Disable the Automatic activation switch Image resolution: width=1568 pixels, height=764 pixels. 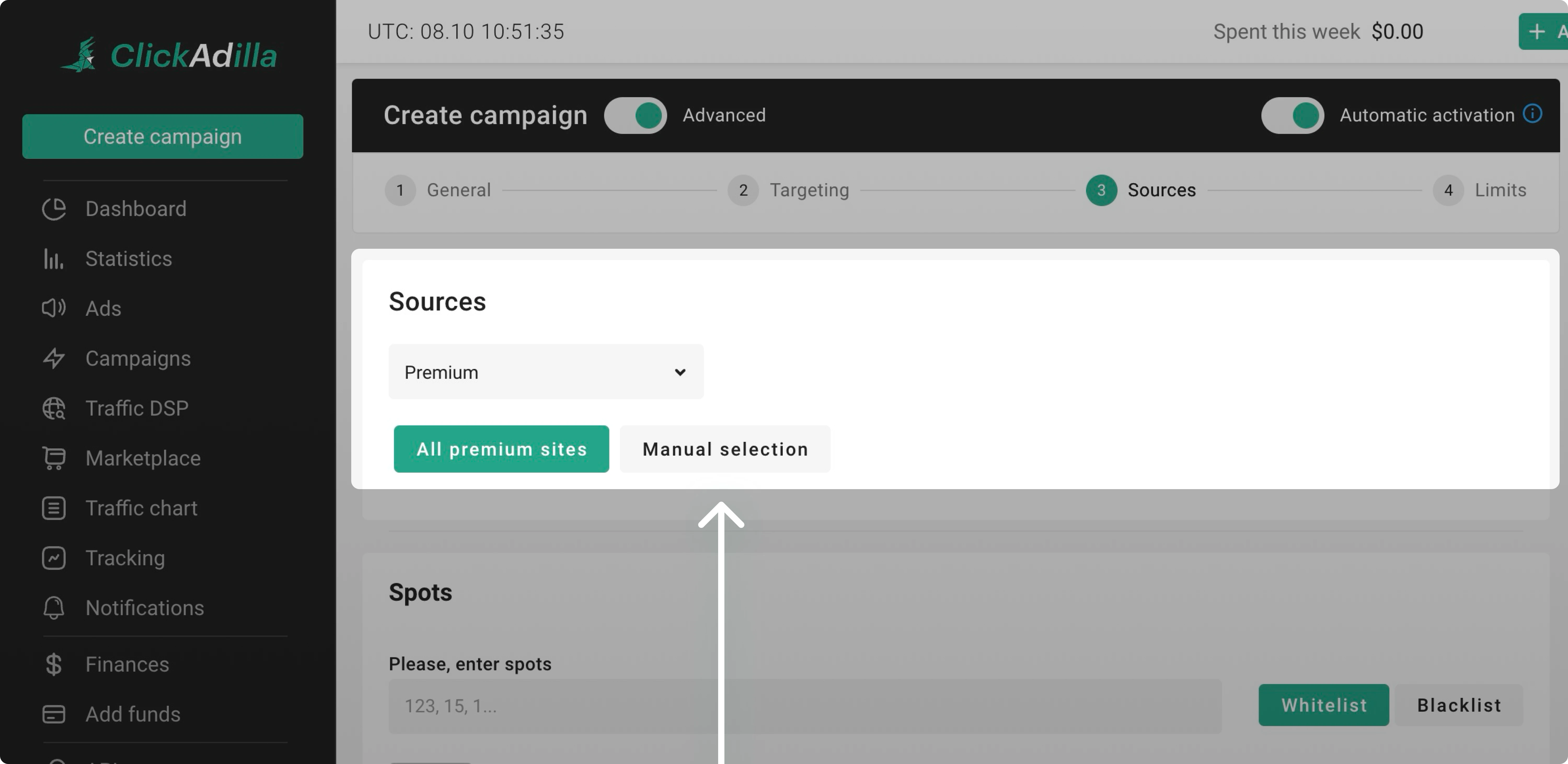coord(1292,115)
